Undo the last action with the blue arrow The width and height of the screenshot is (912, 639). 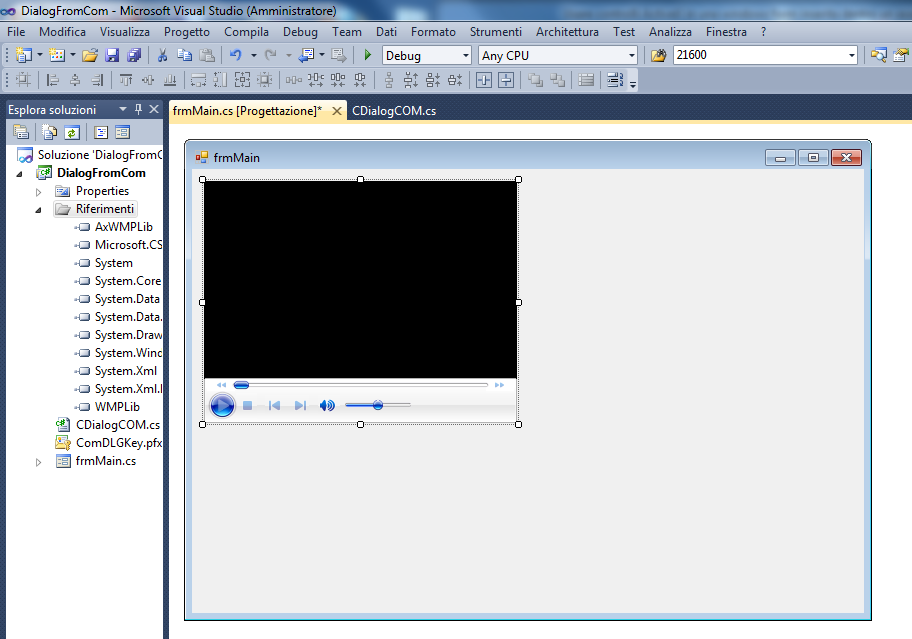(x=236, y=55)
